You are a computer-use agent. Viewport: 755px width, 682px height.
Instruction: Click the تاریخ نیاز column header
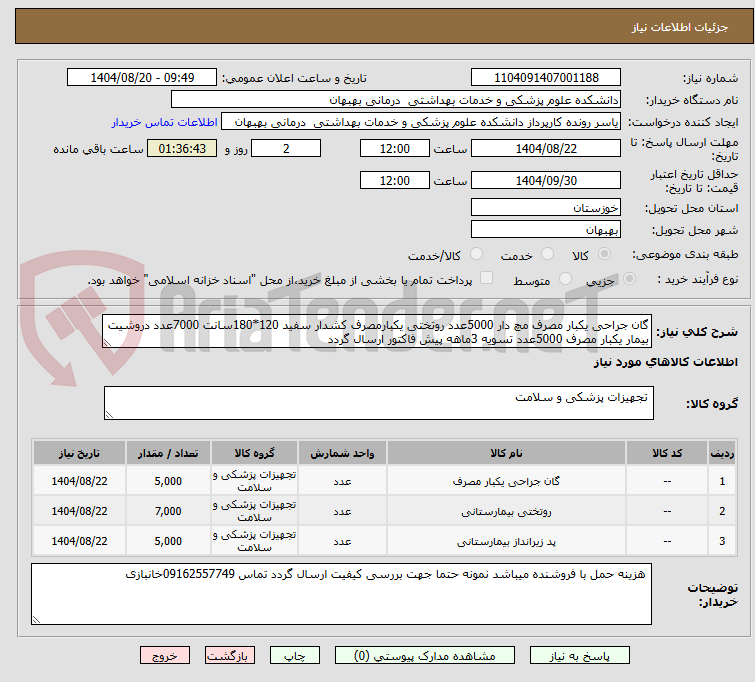click(x=79, y=453)
